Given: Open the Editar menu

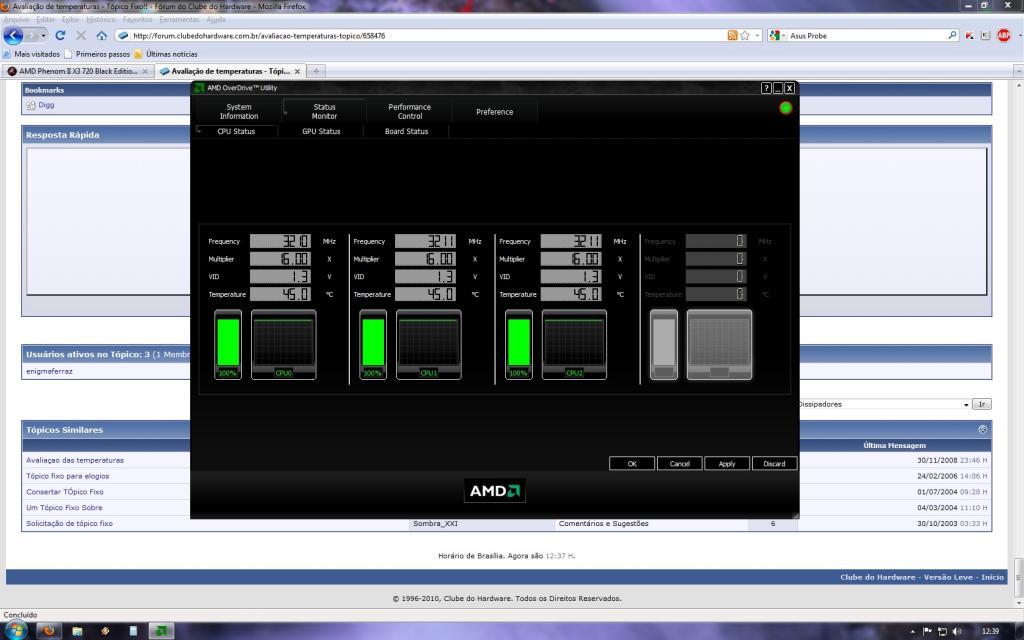Looking at the screenshot, I should pyautogui.click(x=46, y=20).
